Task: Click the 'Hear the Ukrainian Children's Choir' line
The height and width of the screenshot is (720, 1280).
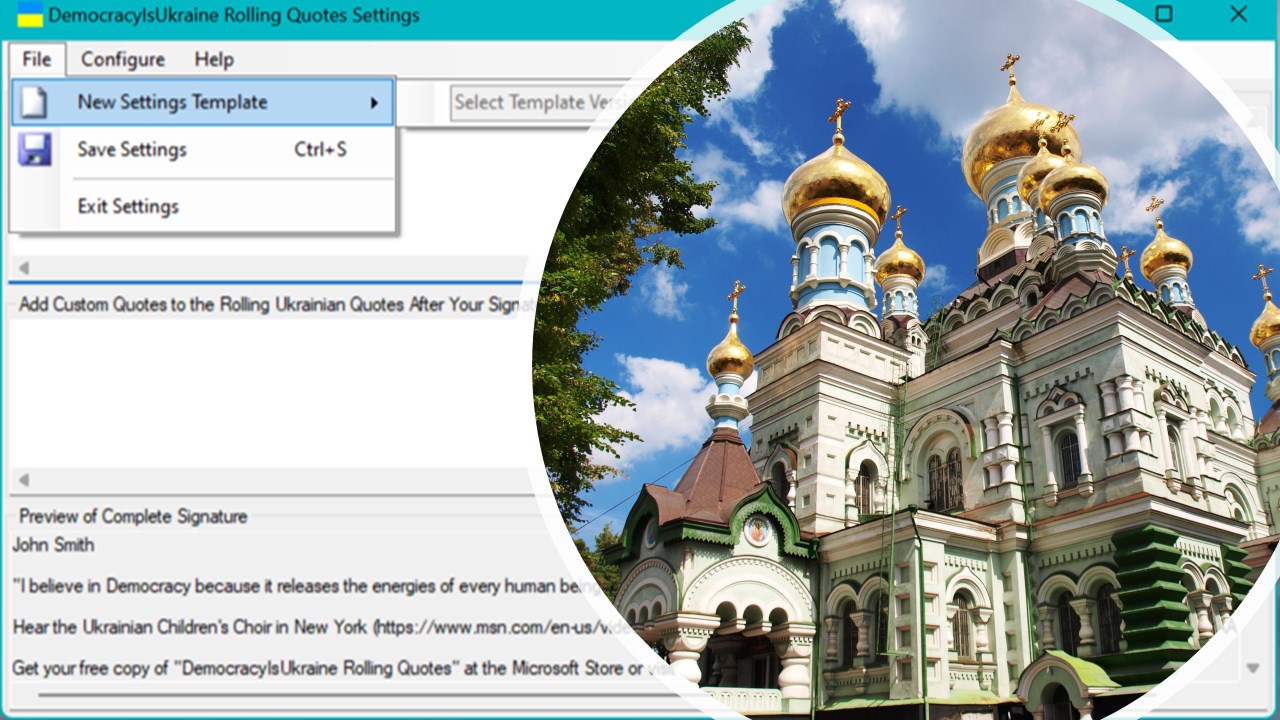Action: pyautogui.click(x=320, y=627)
